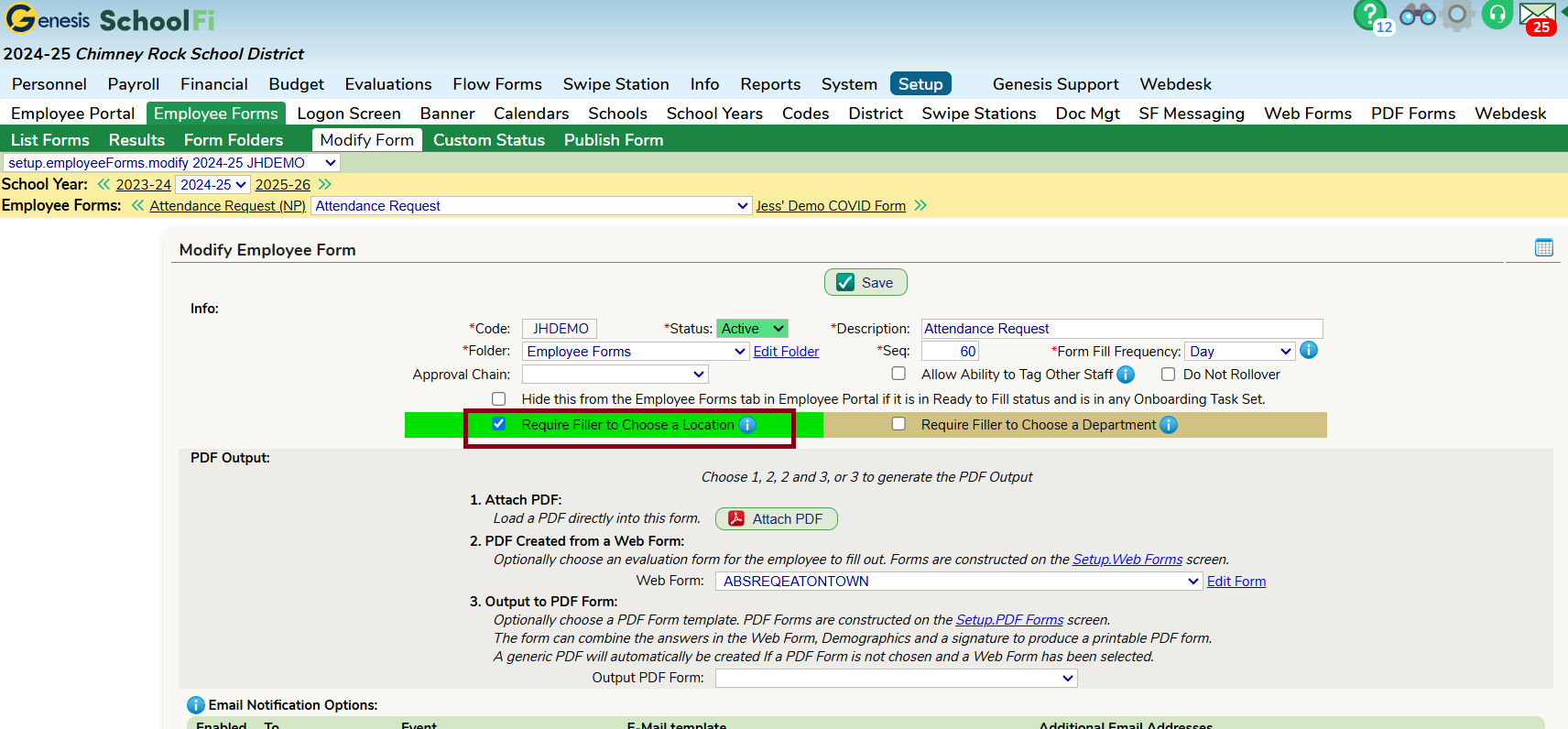Go to previous employee form double arrow
The height and width of the screenshot is (729, 1568).
pos(137,205)
